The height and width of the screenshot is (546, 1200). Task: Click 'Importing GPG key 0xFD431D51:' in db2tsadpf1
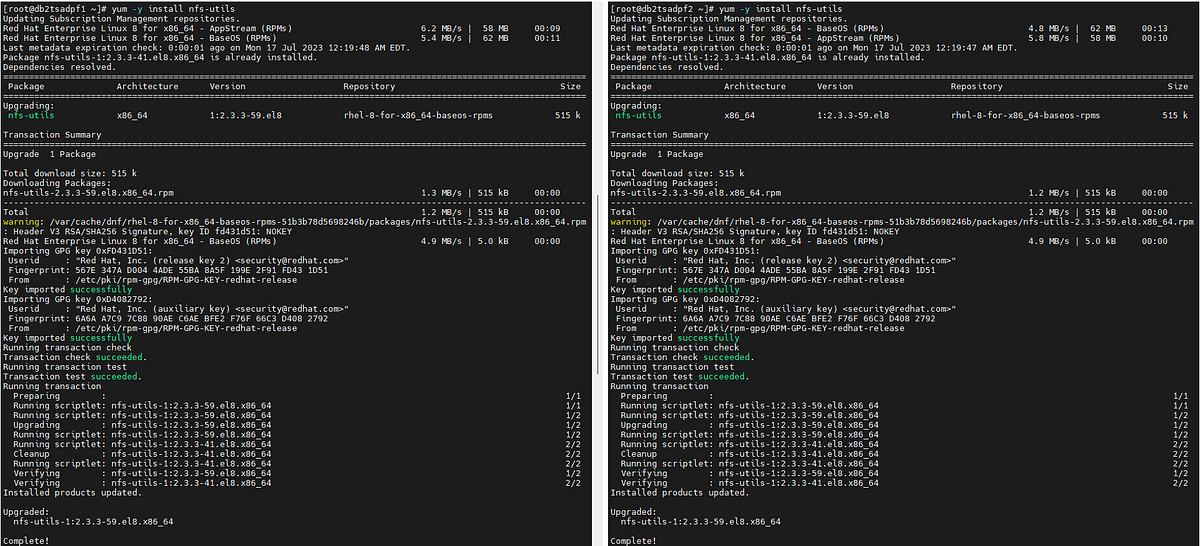coord(75,251)
